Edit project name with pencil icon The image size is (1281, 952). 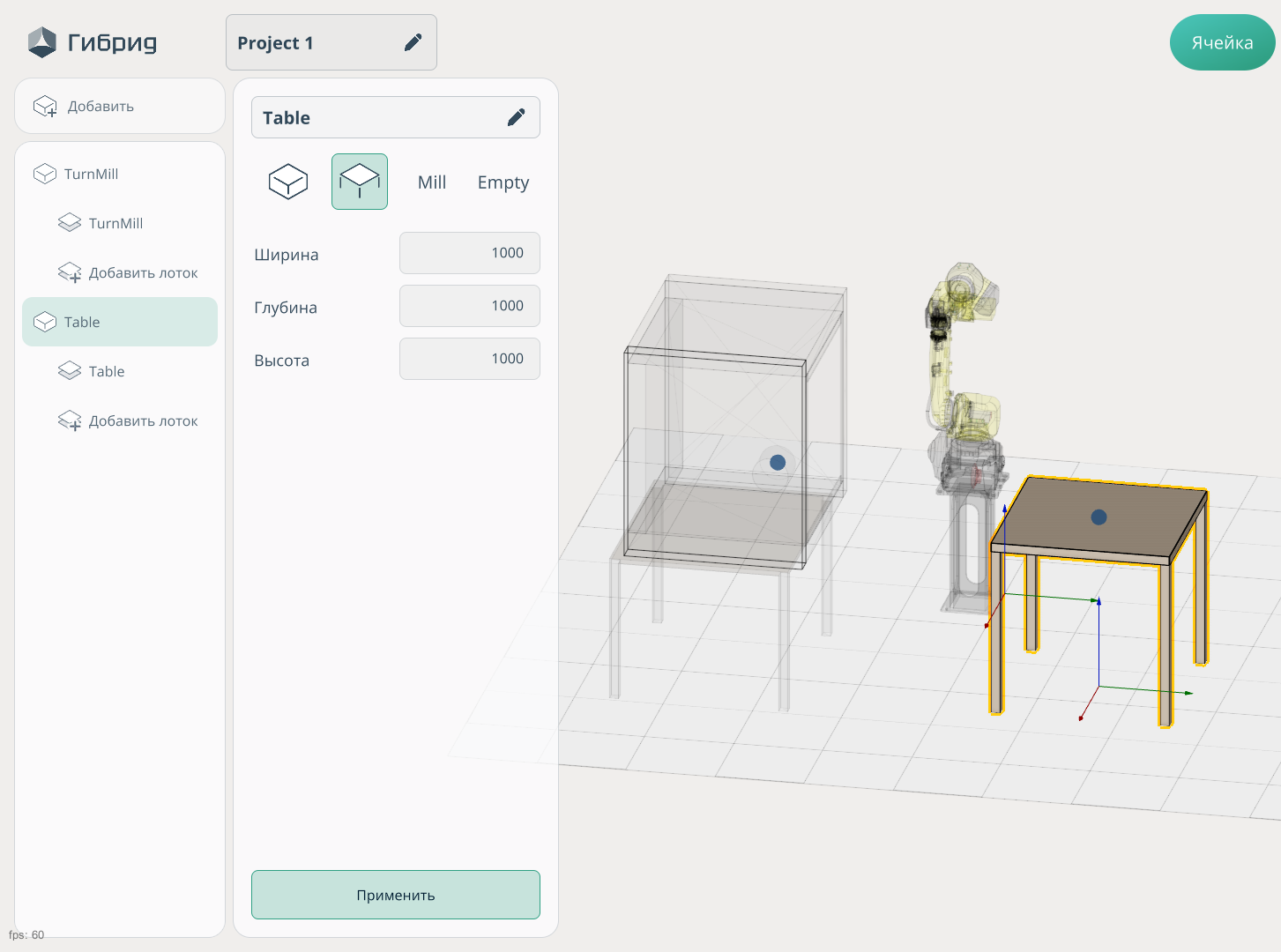413,42
